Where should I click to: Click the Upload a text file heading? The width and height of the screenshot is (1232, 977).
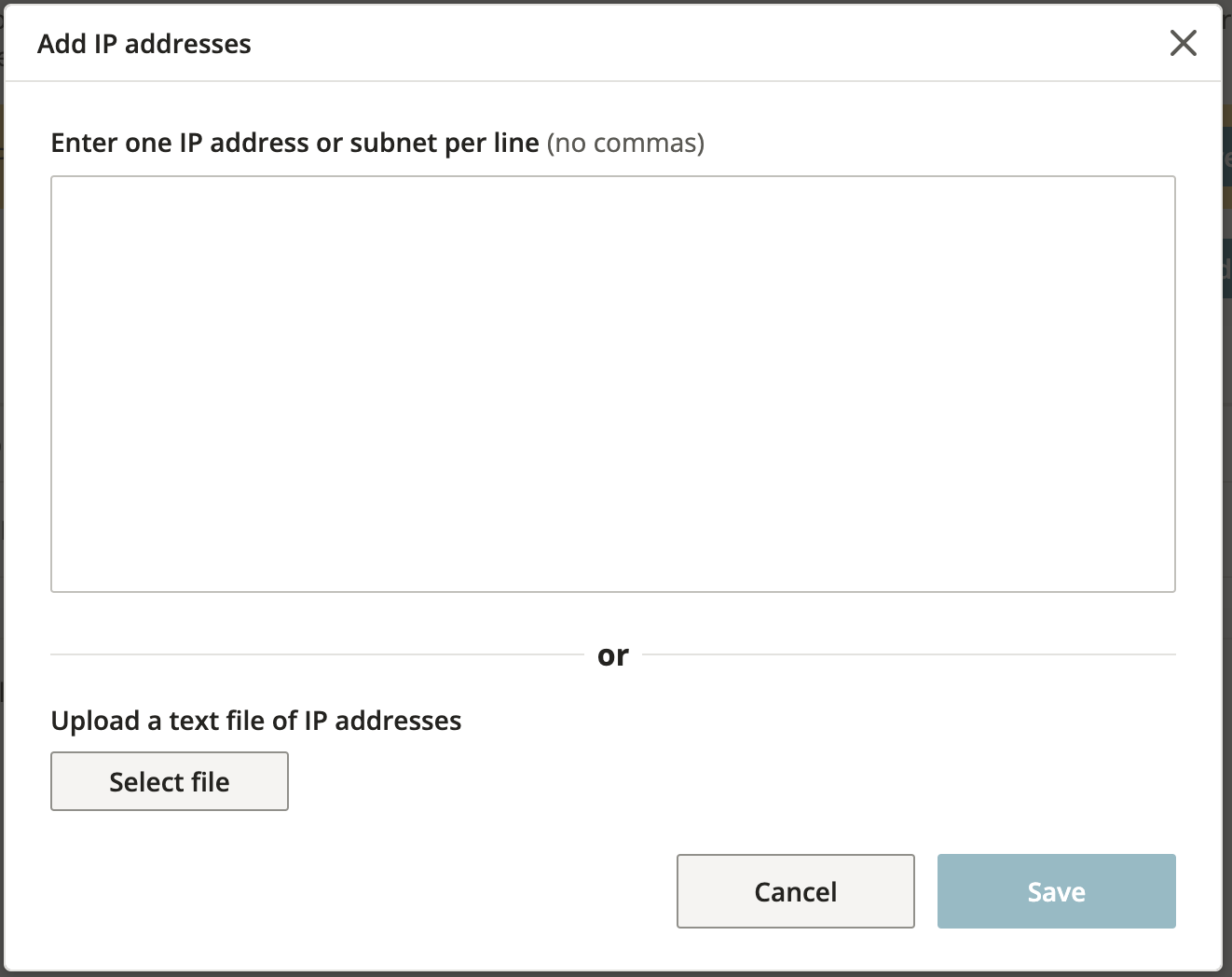click(256, 721)
